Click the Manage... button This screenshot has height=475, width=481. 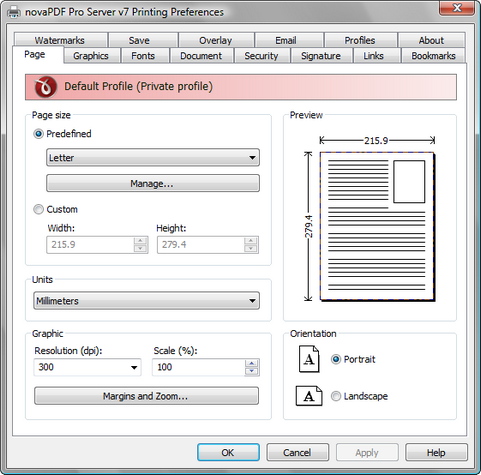[x=153, y=183]
